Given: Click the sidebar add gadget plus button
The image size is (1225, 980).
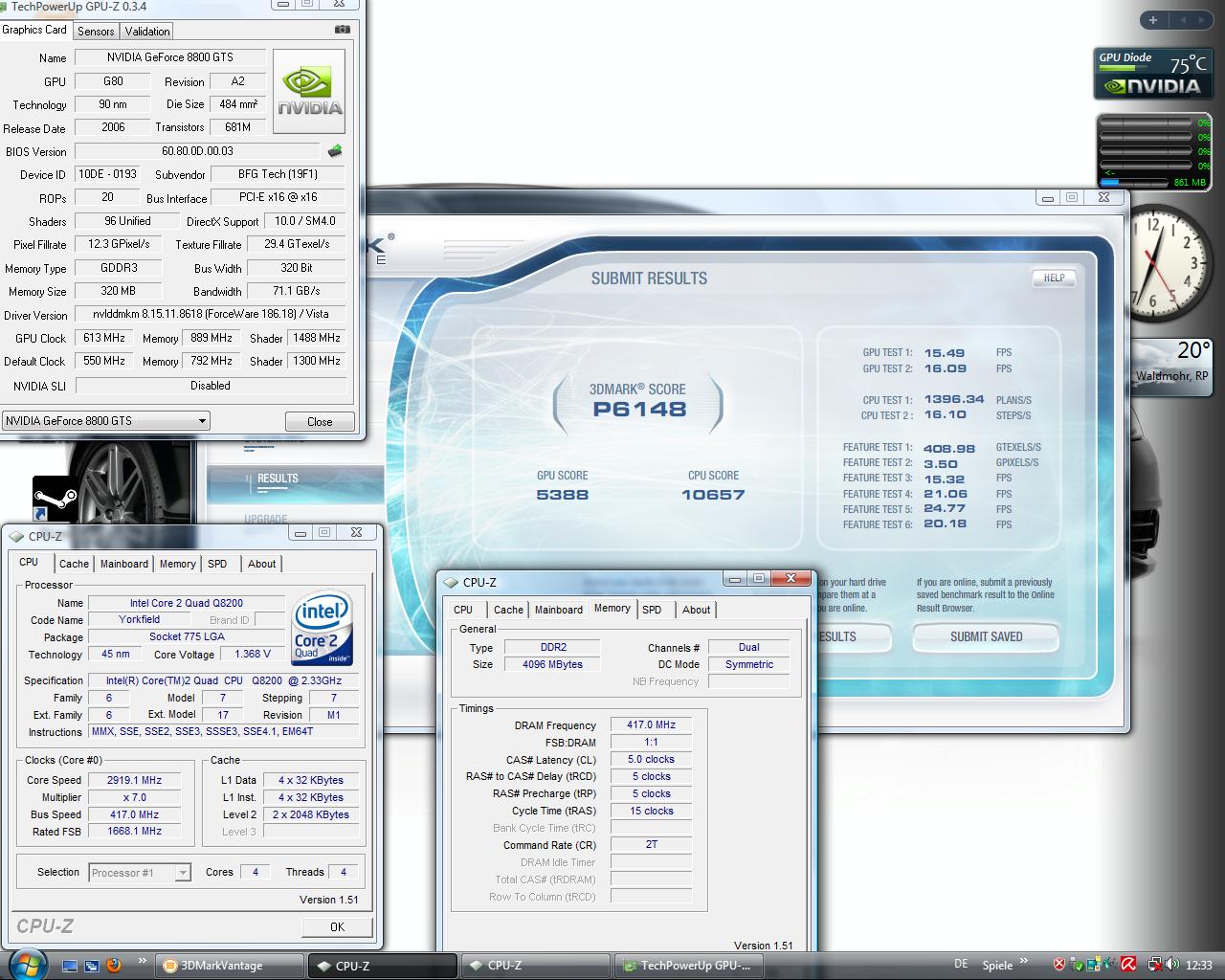Looking at the screenshot, I should click(1153, 19).
